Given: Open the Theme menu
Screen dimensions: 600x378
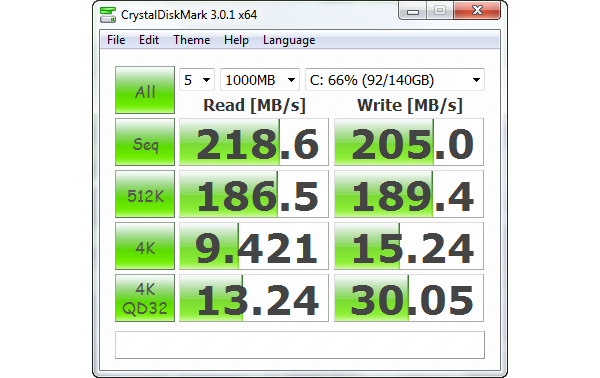Looking at the screenshot, I should (192, 40).
